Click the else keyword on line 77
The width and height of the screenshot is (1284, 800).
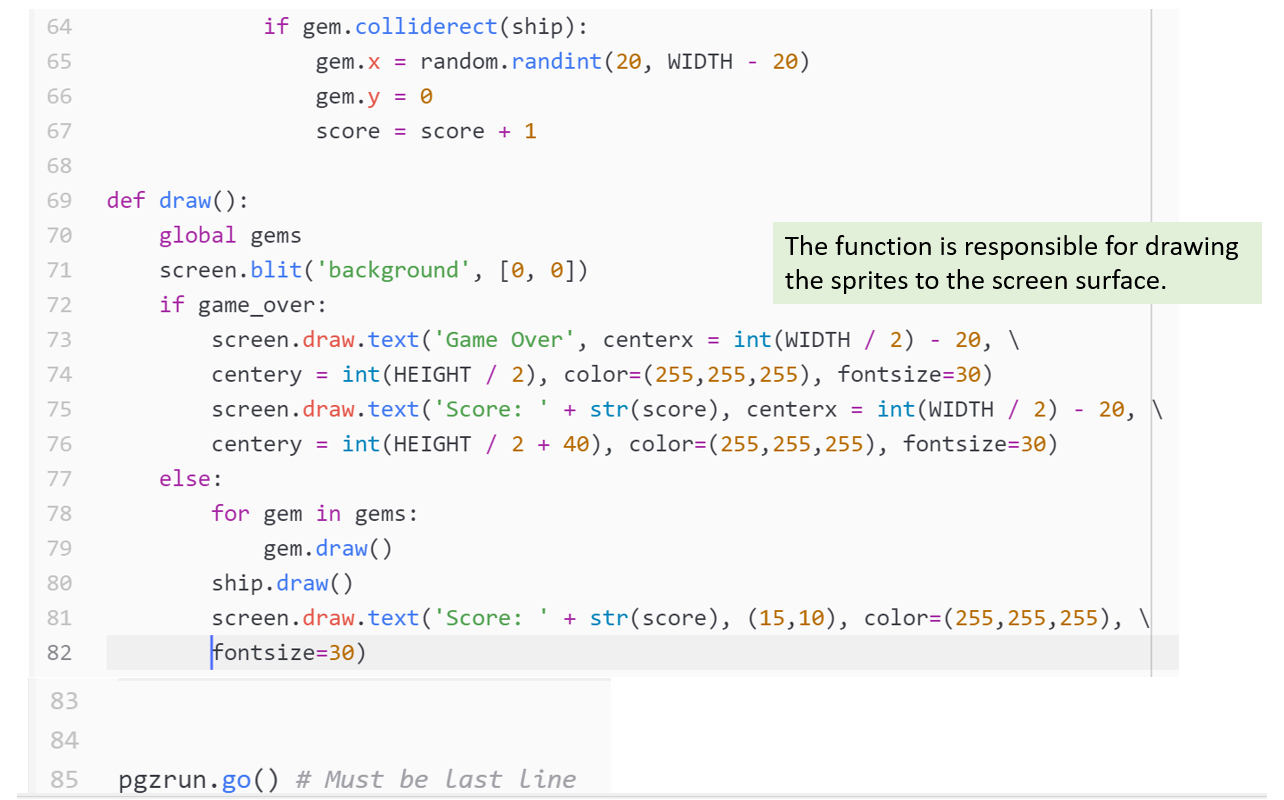pyautogui.click(x=185, y=478)
